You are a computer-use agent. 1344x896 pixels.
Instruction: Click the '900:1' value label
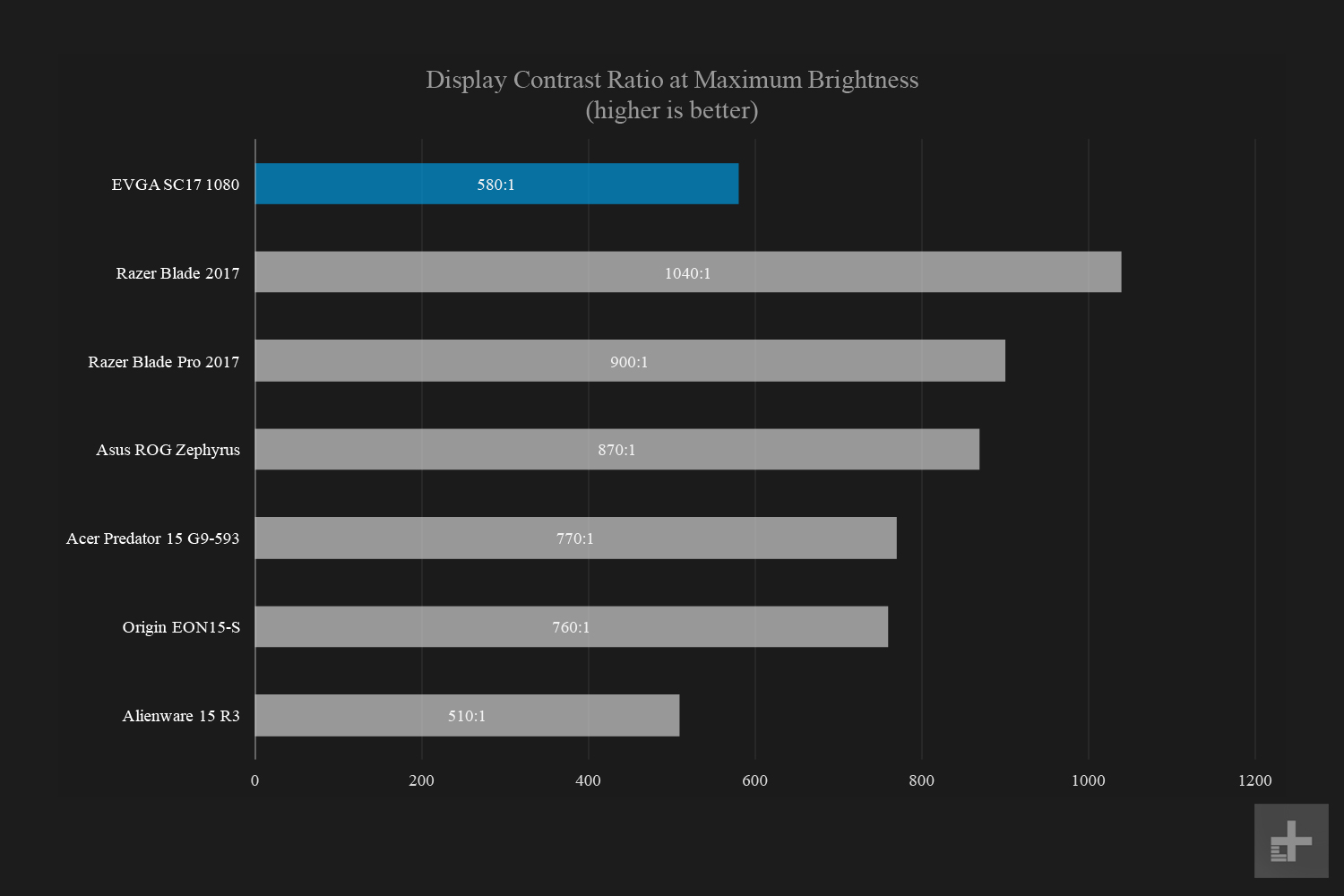pos(629,362)
